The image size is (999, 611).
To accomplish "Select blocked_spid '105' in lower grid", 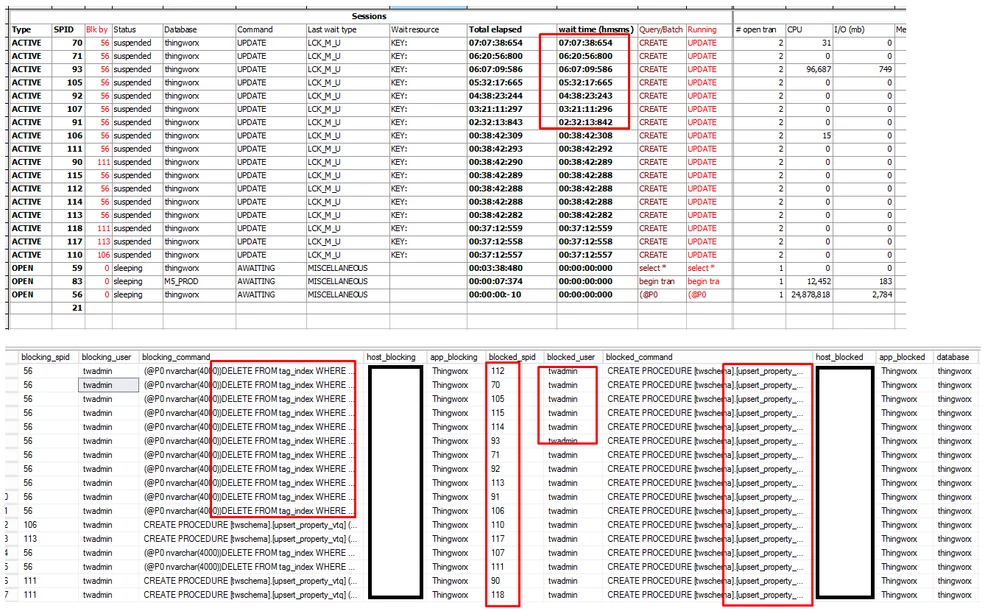I will click(x=497, y=399).
